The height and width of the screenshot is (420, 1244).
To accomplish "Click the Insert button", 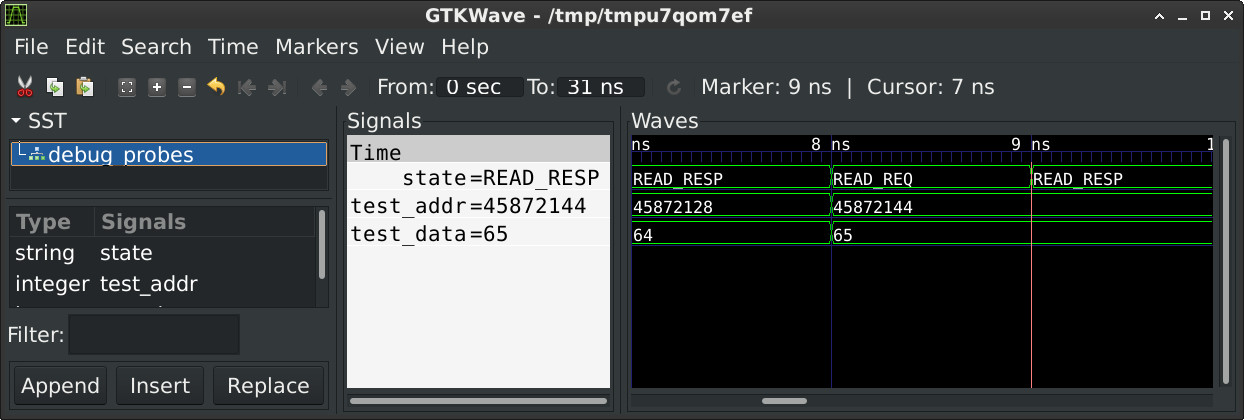I will [x=160, y=386].
